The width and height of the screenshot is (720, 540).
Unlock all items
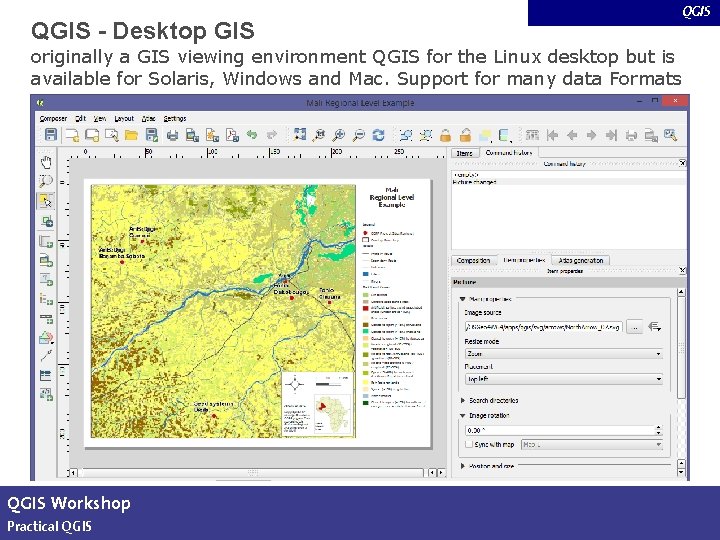465,135
